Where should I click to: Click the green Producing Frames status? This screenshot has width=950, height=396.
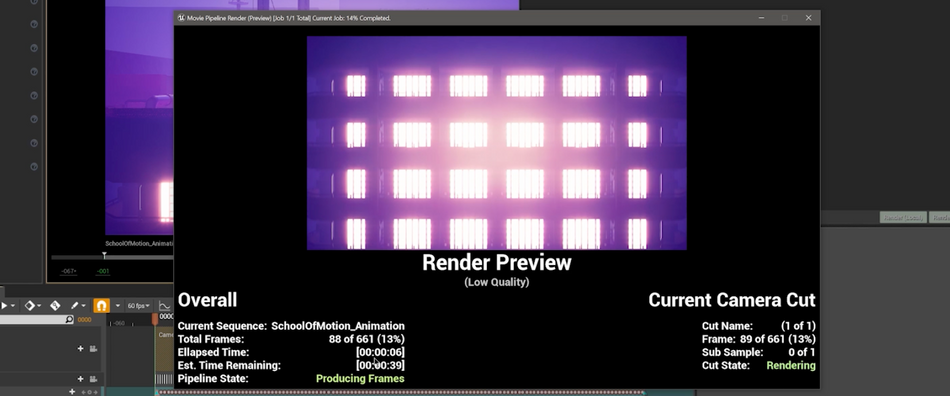click(x=360, y=378)
